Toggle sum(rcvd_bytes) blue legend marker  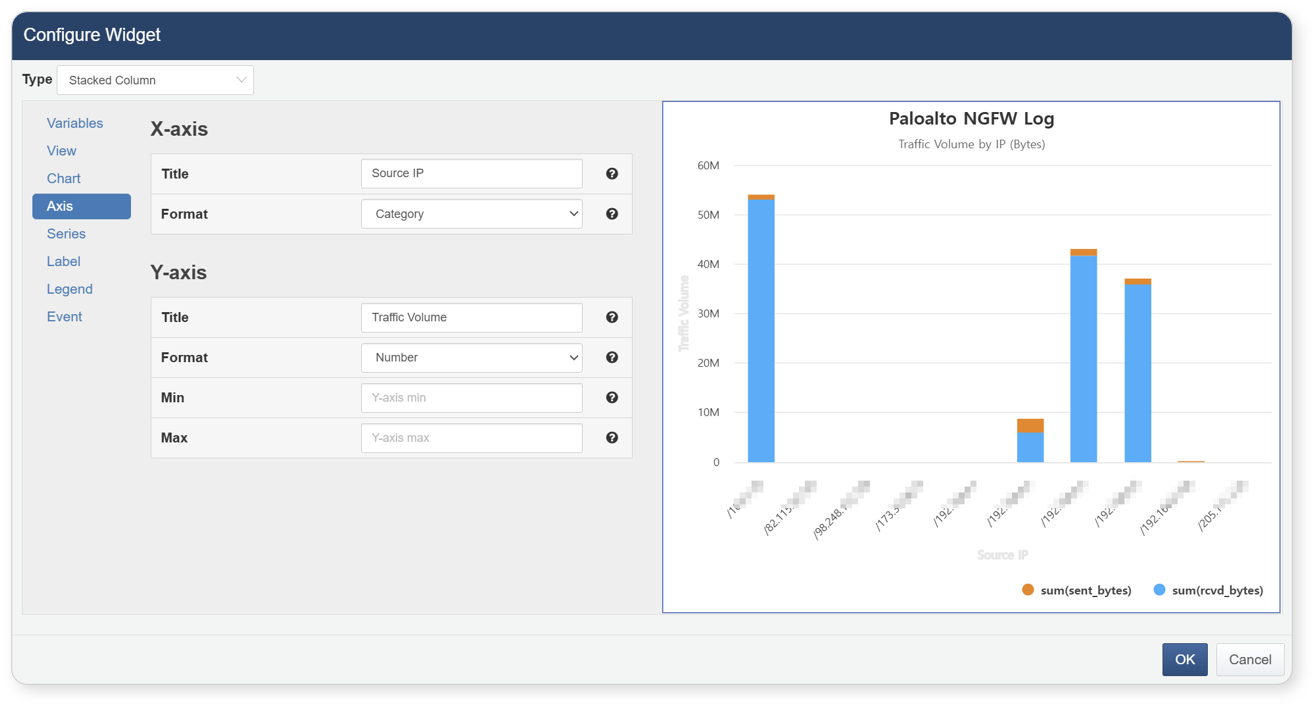point(1159,590)
